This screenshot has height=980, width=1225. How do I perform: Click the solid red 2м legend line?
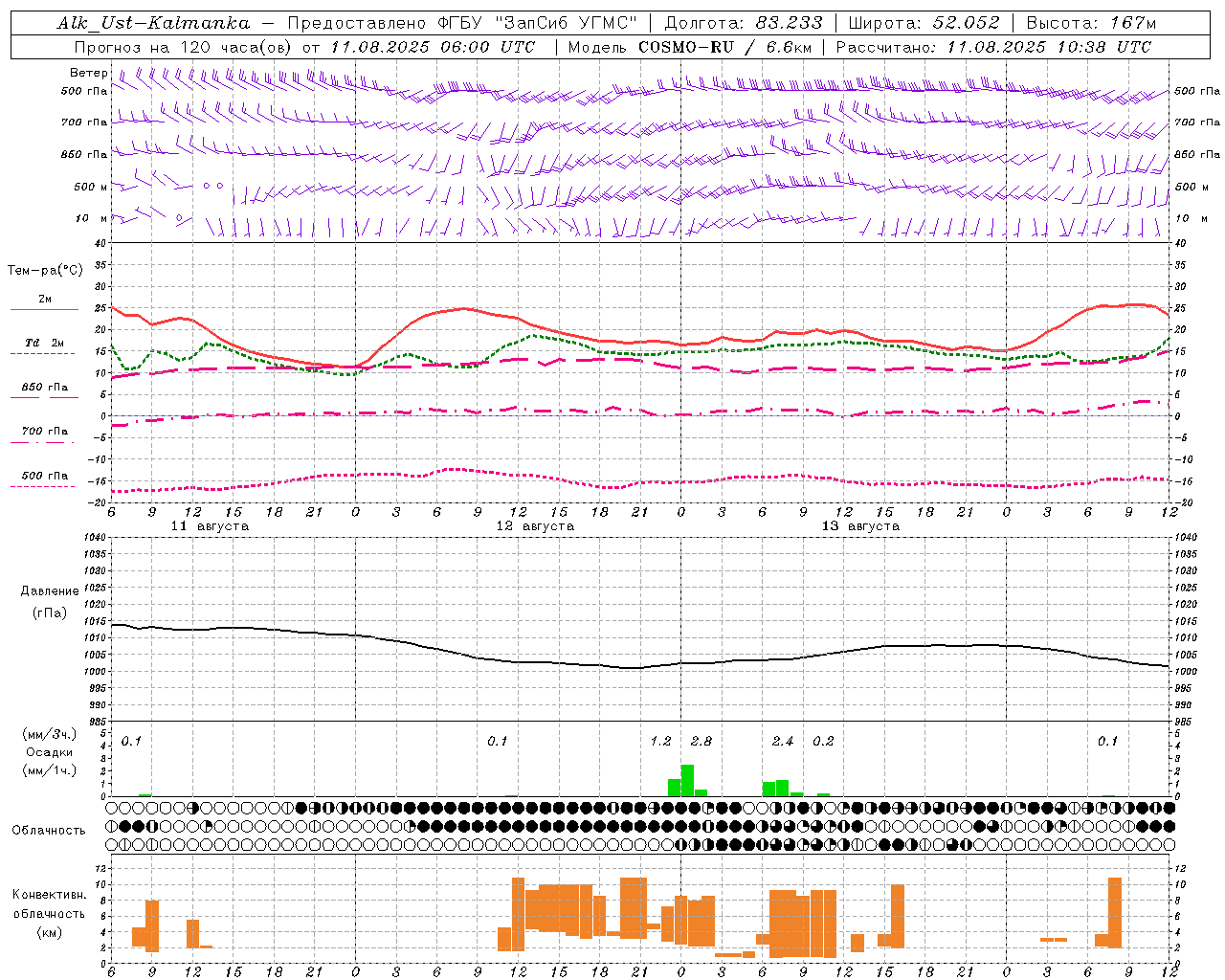44,310
